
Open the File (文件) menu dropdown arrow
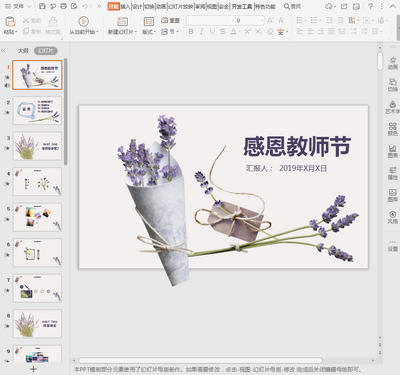[x=28, y=6]
